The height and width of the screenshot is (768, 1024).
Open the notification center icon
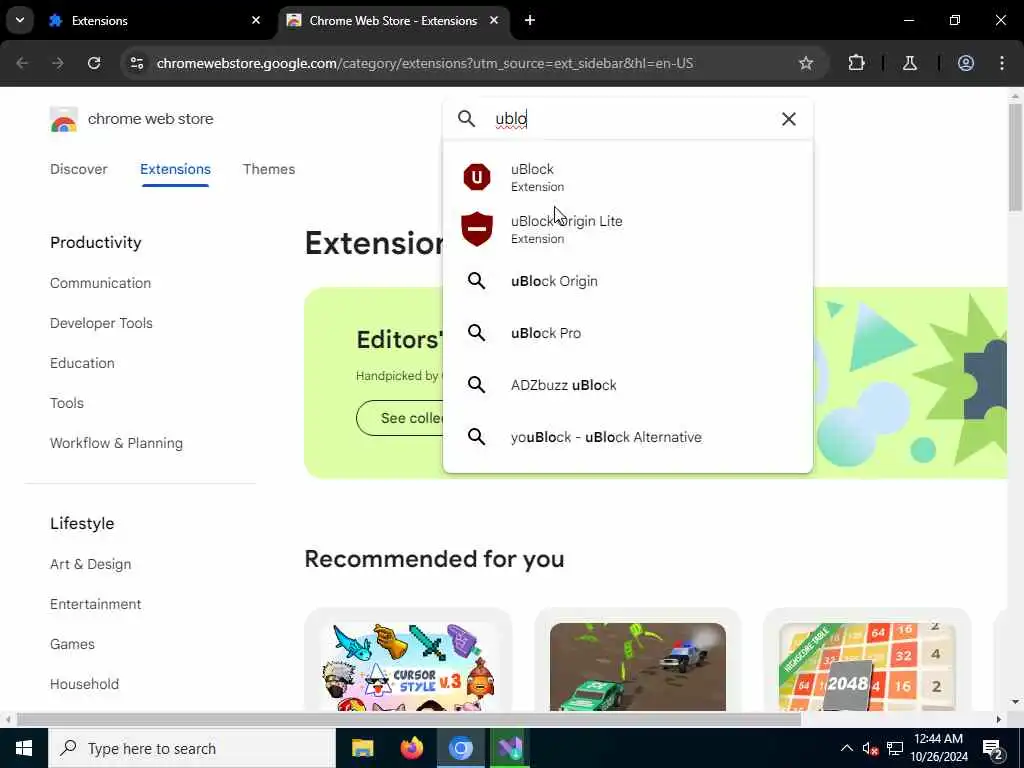993,748
